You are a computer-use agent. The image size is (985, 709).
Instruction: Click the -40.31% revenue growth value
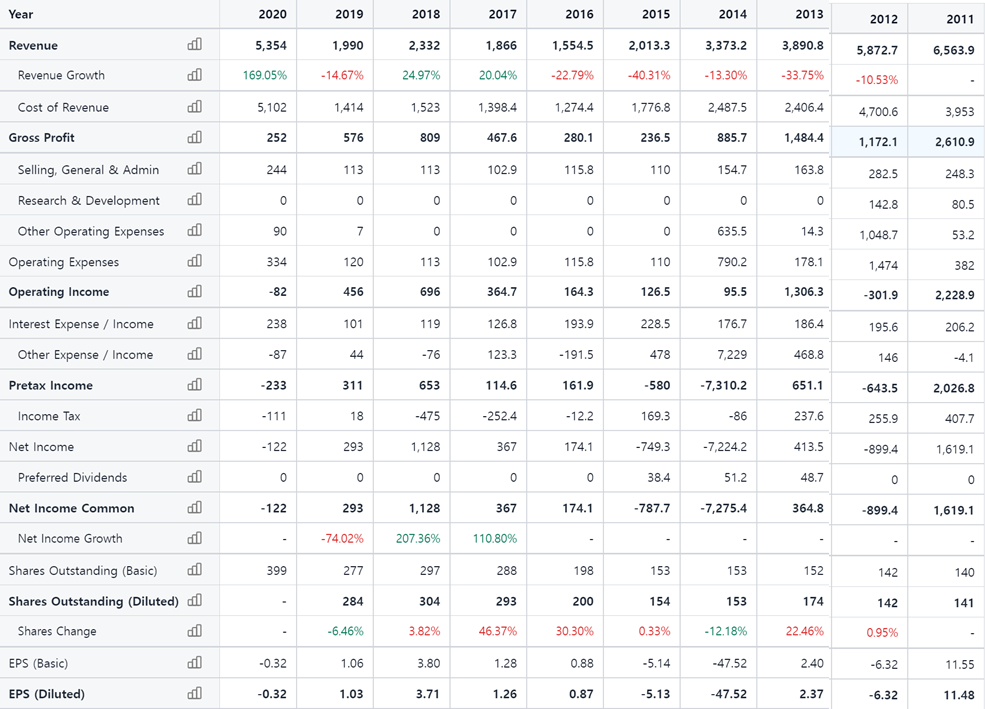coord(649,75)
